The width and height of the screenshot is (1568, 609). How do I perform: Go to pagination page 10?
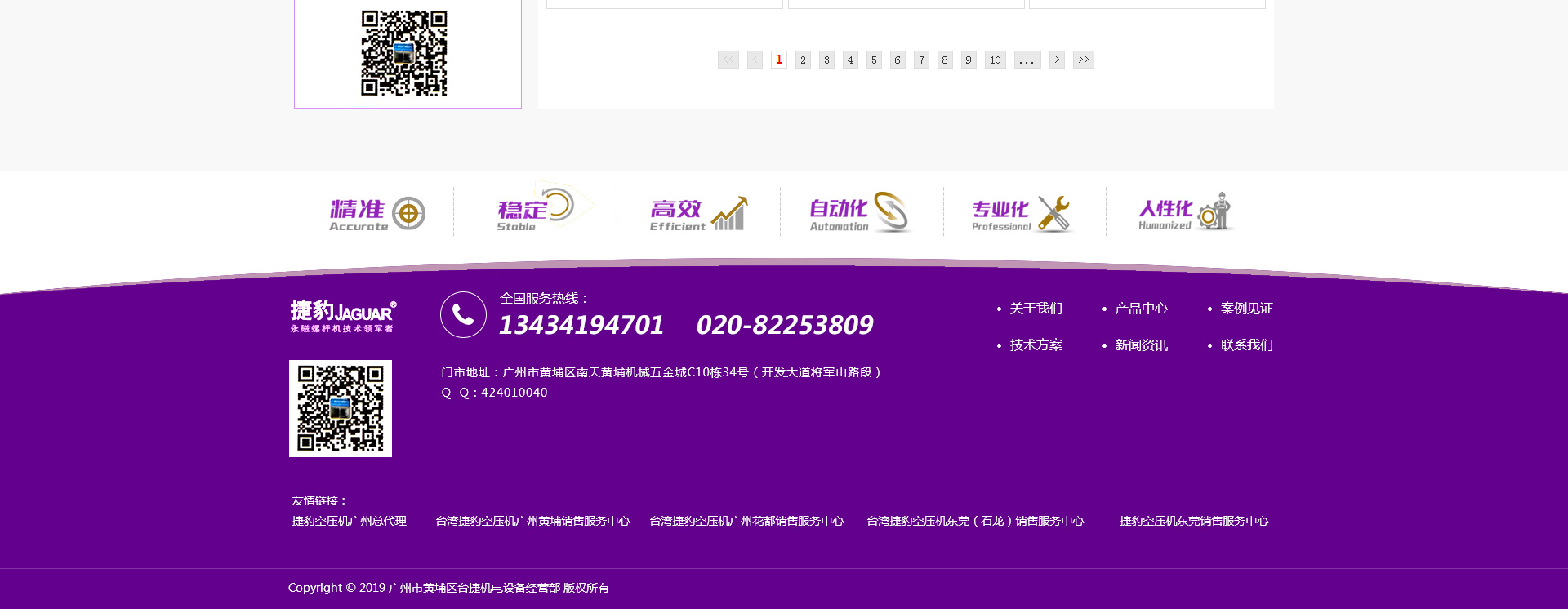tap(995, 60)
